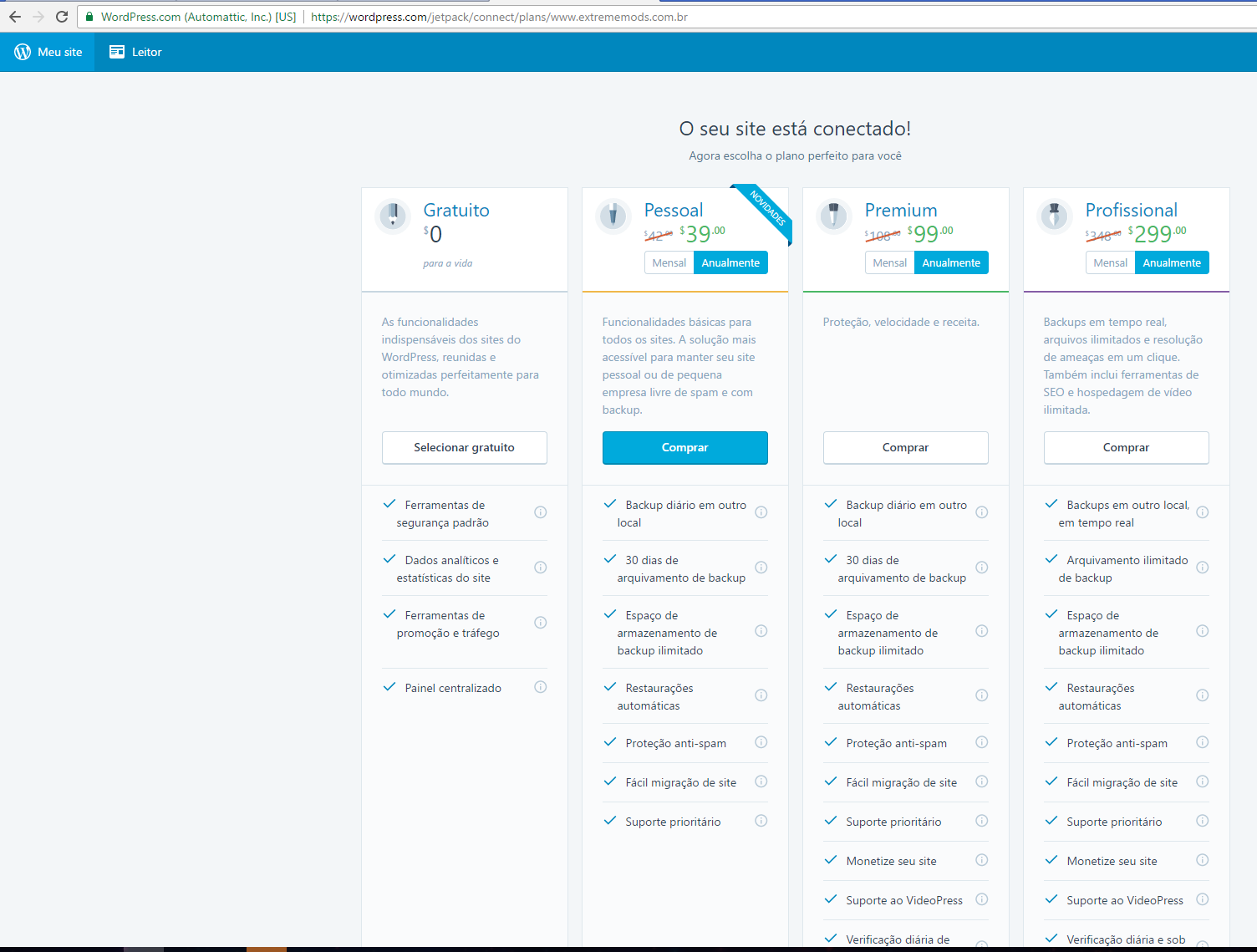
Task: Click the Premium $99.00 price
Action: (930, 234)
